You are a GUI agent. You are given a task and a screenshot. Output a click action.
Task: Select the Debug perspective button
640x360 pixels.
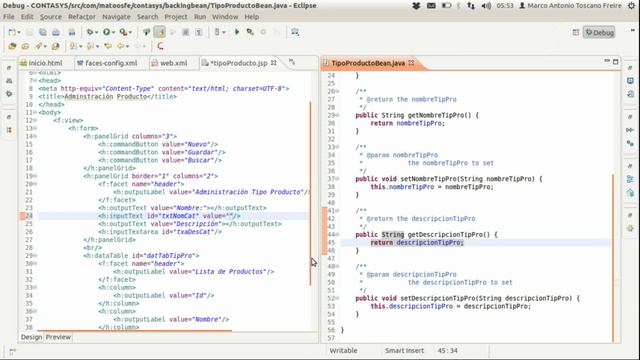[599, 33]
